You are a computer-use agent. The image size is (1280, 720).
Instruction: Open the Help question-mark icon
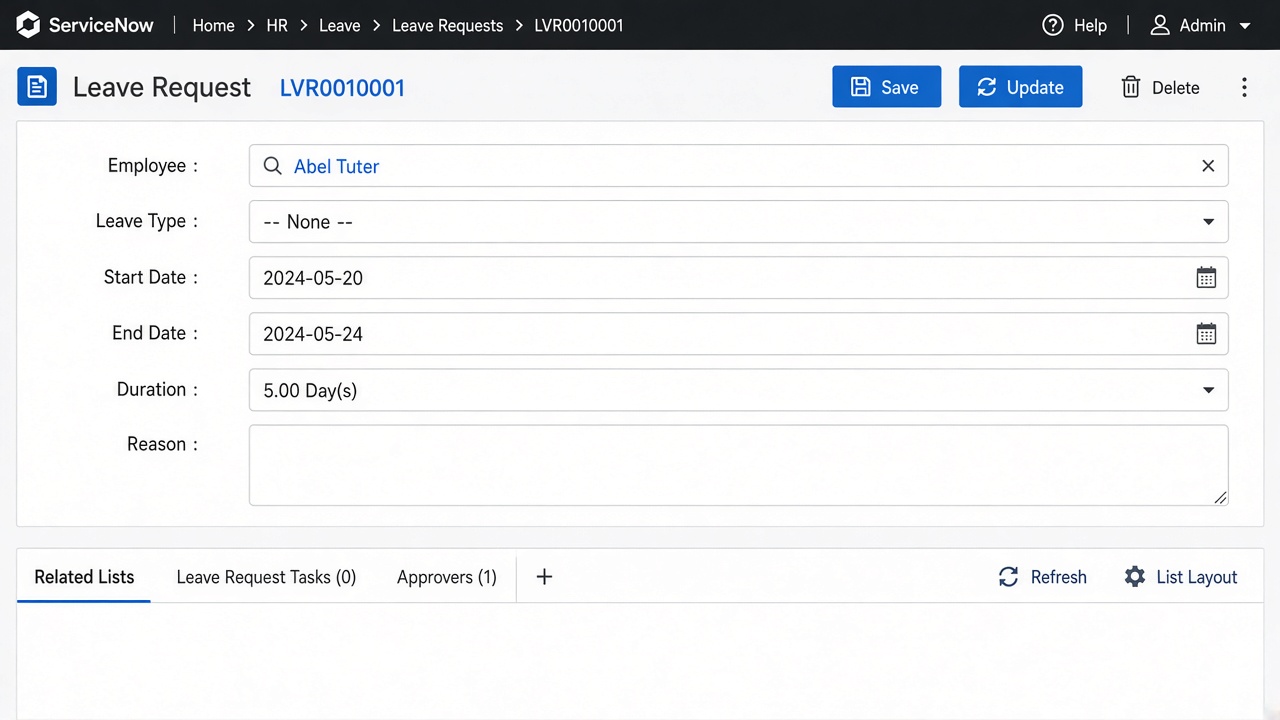(1052, 25)
